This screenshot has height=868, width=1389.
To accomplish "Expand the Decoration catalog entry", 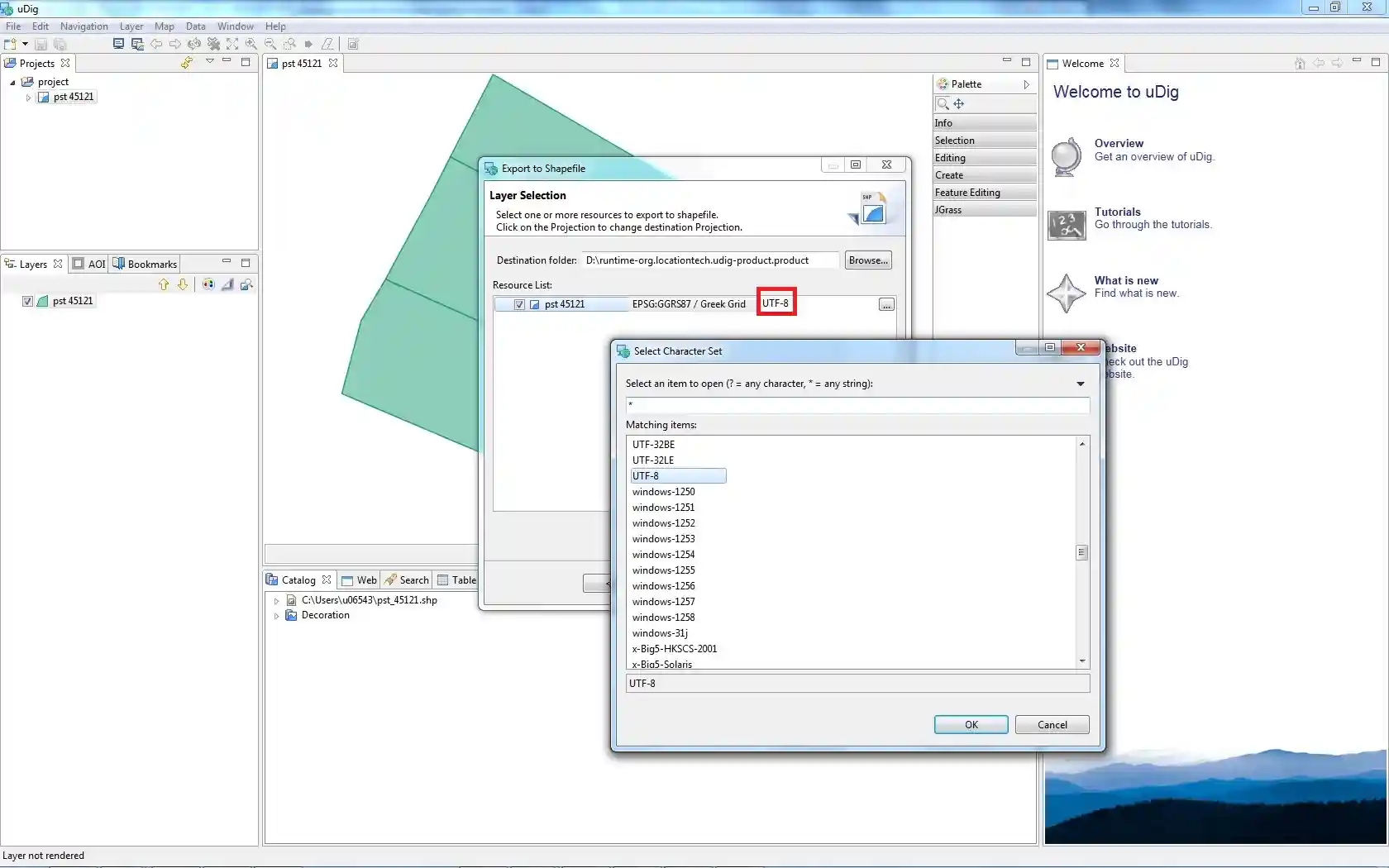I will (276, 615).
